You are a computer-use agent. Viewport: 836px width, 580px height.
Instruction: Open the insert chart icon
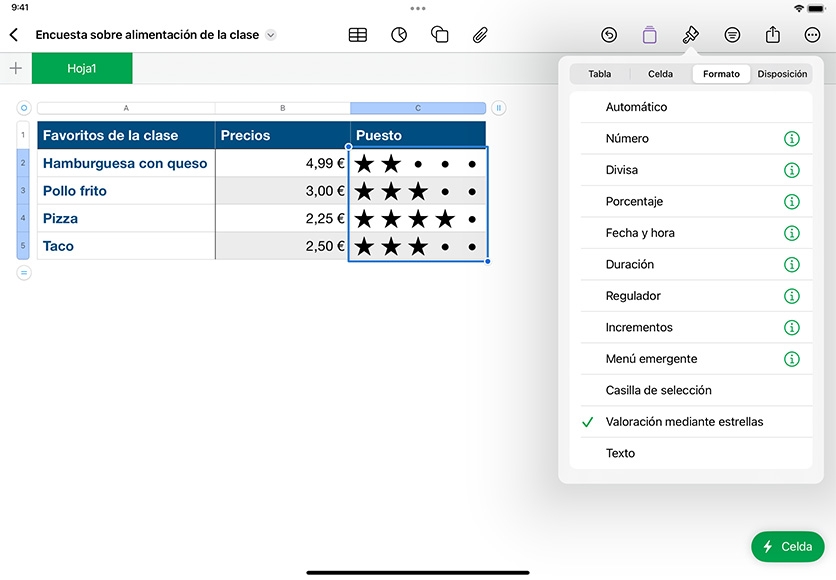tap(399, 35)
